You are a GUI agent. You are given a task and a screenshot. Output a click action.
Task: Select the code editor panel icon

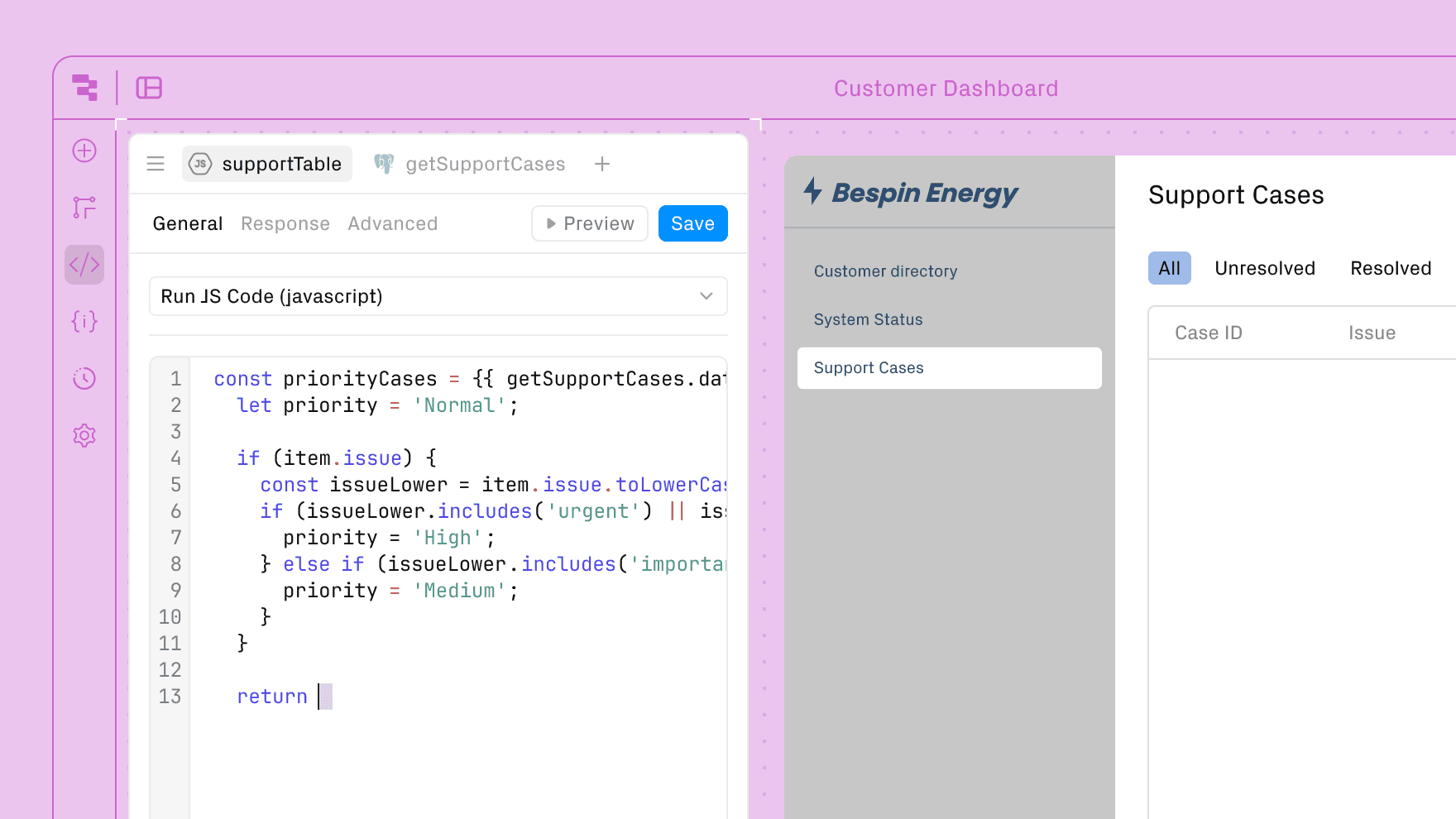pos(84,265)
